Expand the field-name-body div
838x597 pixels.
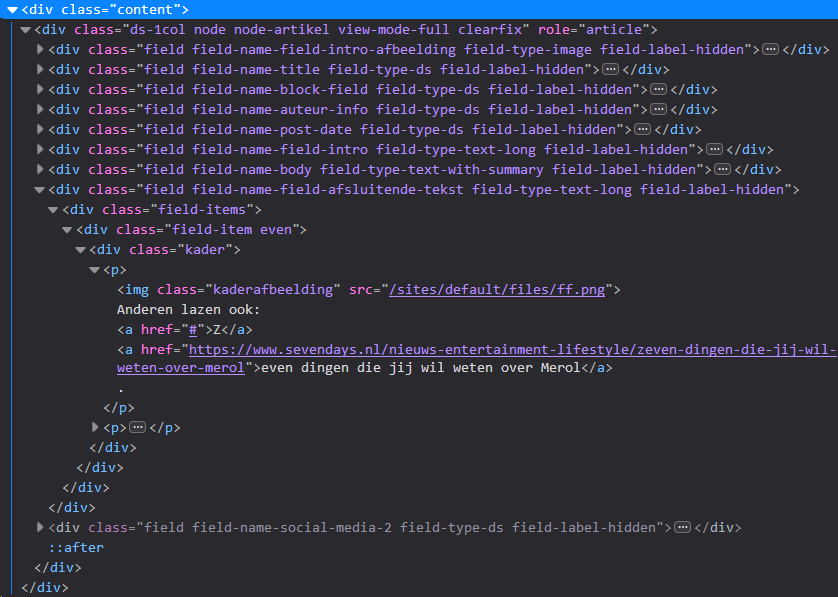[40, 170]
